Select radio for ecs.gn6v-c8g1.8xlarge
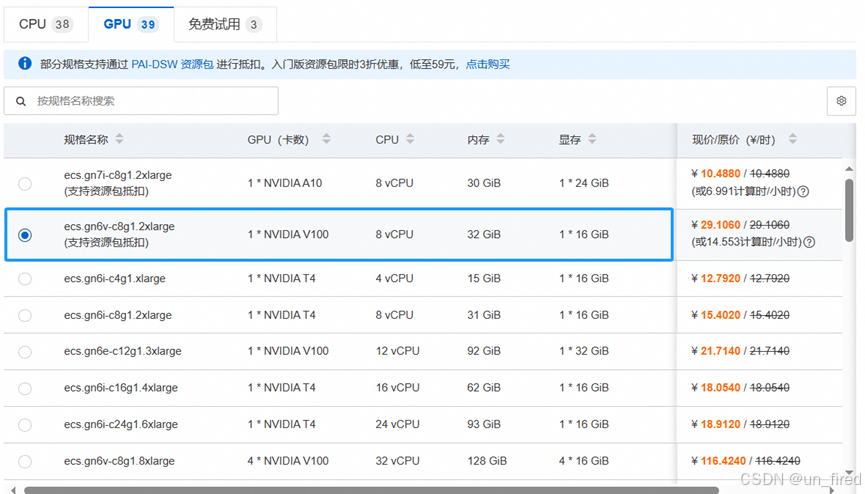 click(x=25, y=461)
